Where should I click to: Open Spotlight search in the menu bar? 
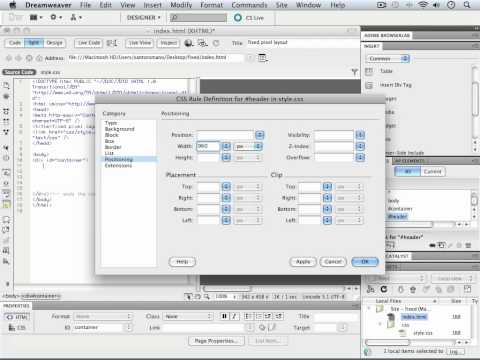point(467,5)
